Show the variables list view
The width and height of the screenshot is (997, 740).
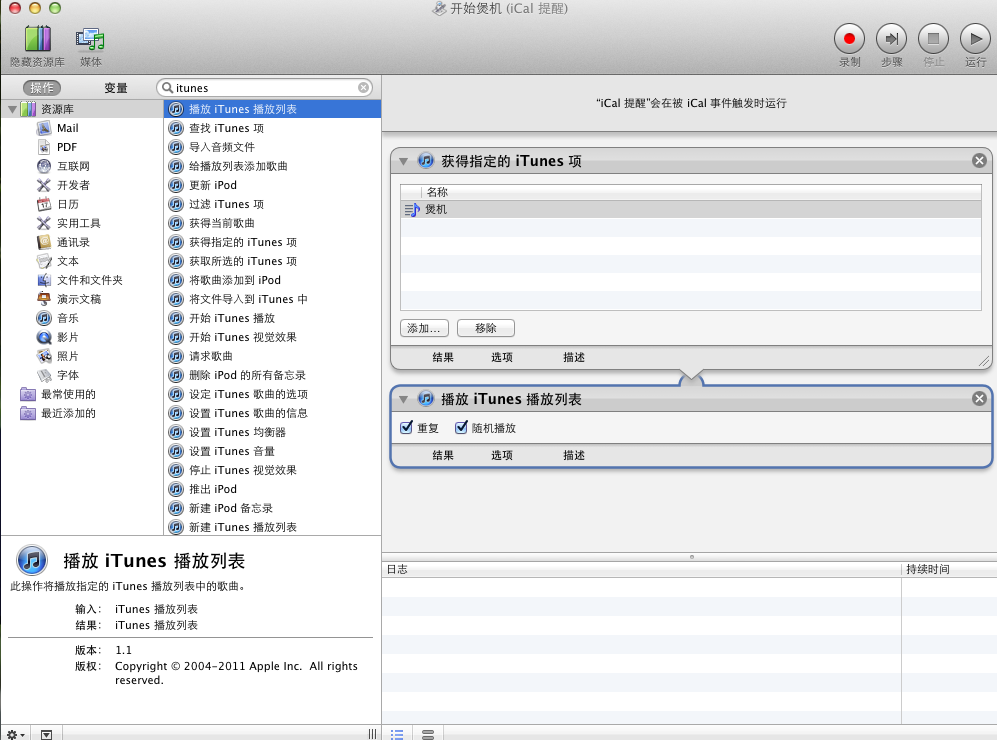click(x=428, y=734)
